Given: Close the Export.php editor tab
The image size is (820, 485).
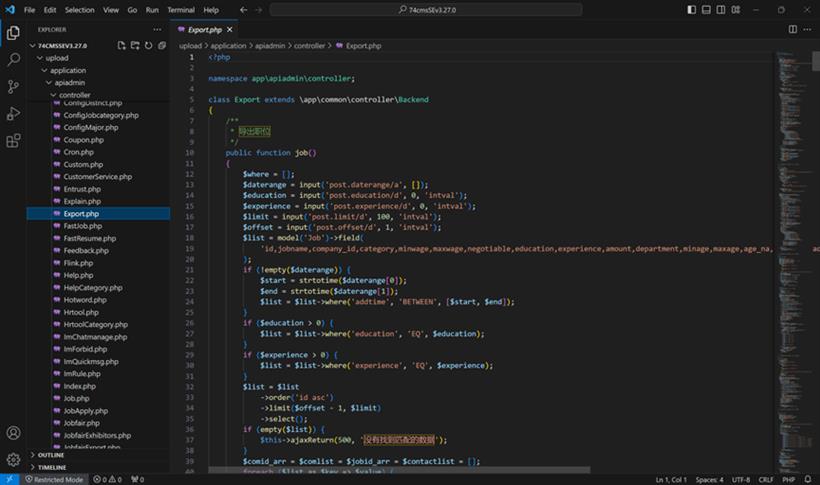Looking at the screenshot, I should pyautogui.click(x=230, y=29).
